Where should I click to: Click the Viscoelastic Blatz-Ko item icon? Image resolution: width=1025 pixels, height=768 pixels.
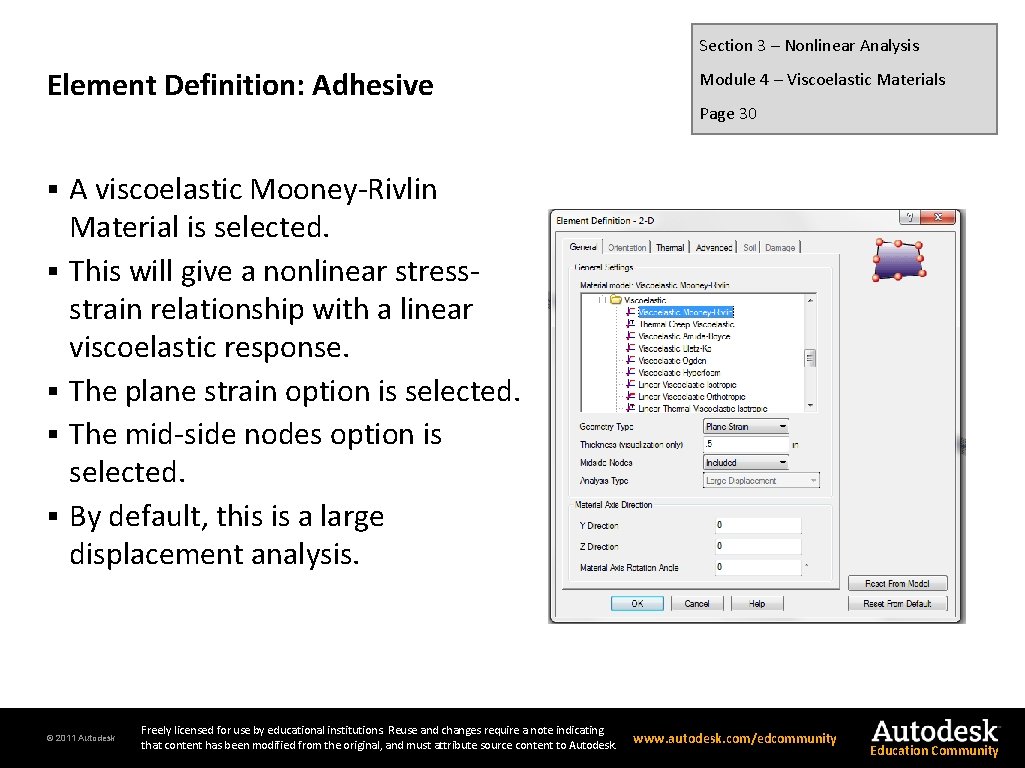pyautogui.click(x=630, y=348)
